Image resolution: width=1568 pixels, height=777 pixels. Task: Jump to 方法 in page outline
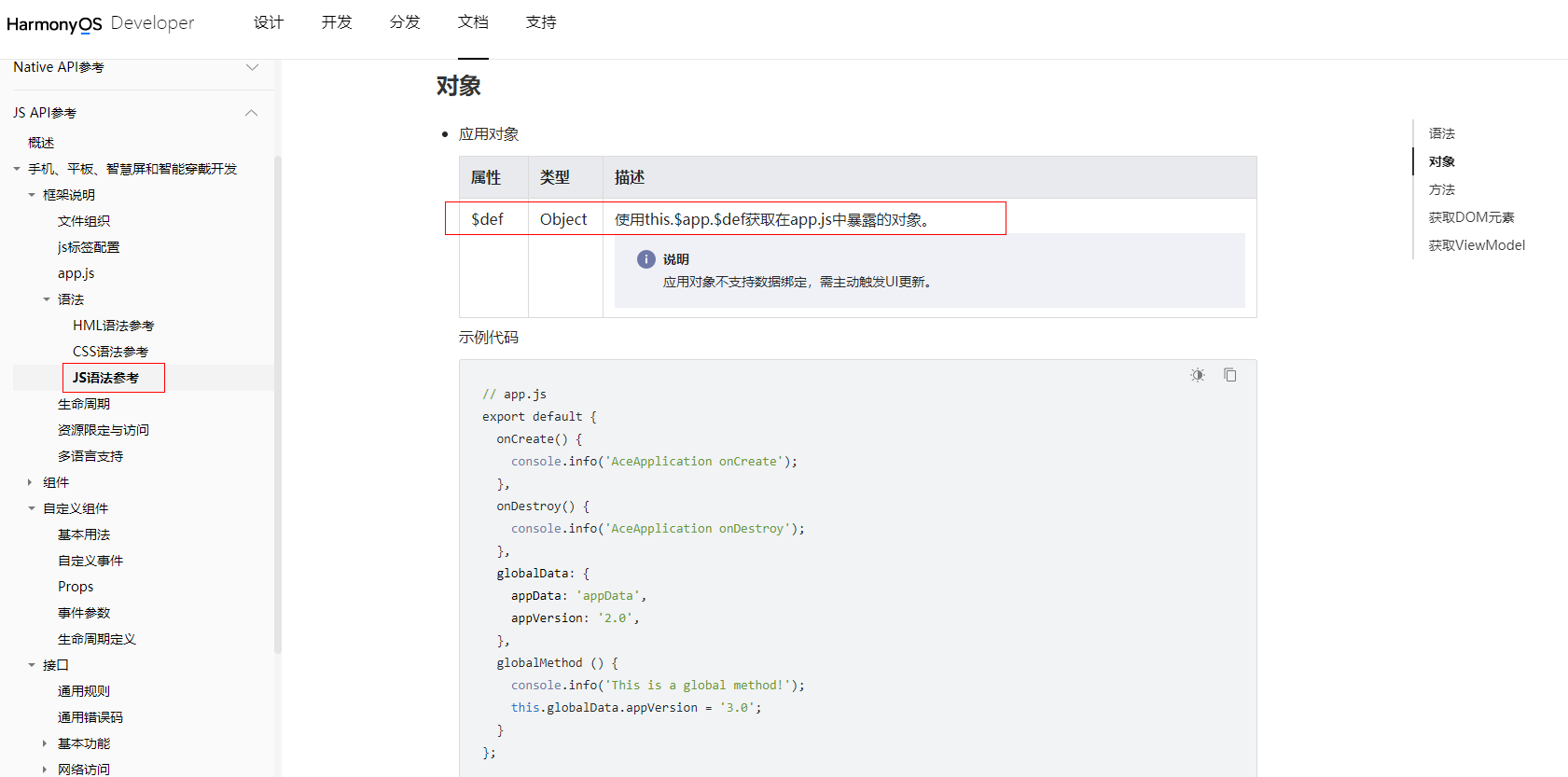[1442, 189]
